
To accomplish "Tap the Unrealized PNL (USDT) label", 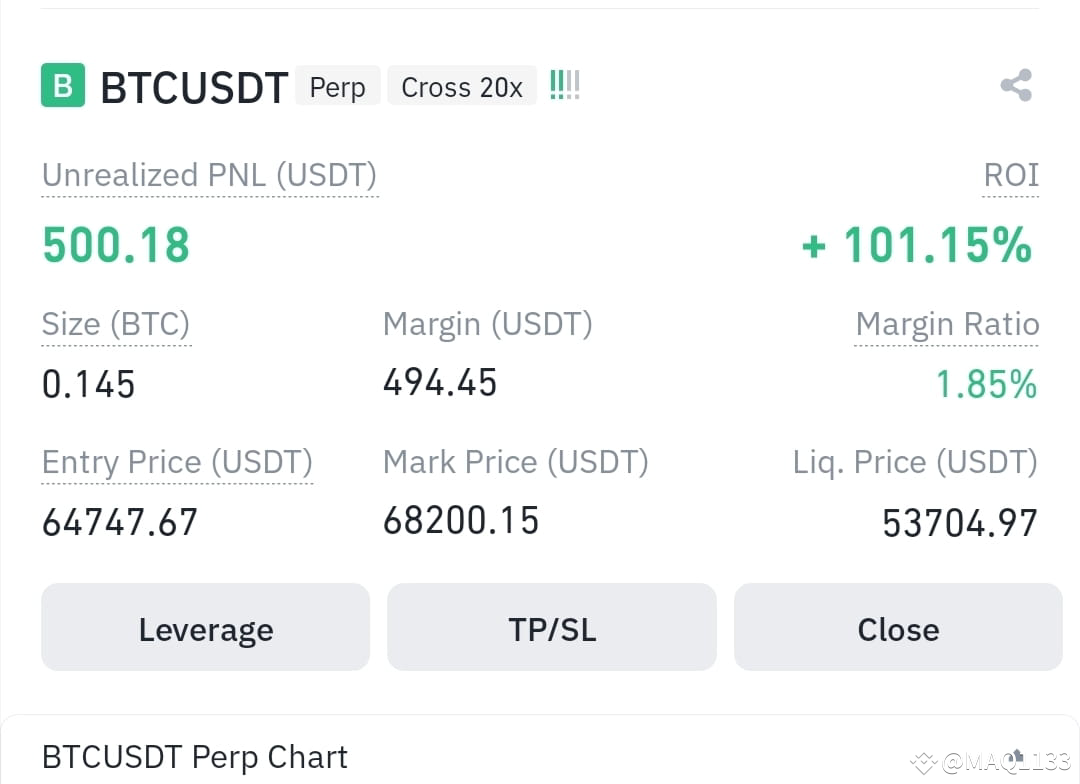I will click(x=209, y=175).
